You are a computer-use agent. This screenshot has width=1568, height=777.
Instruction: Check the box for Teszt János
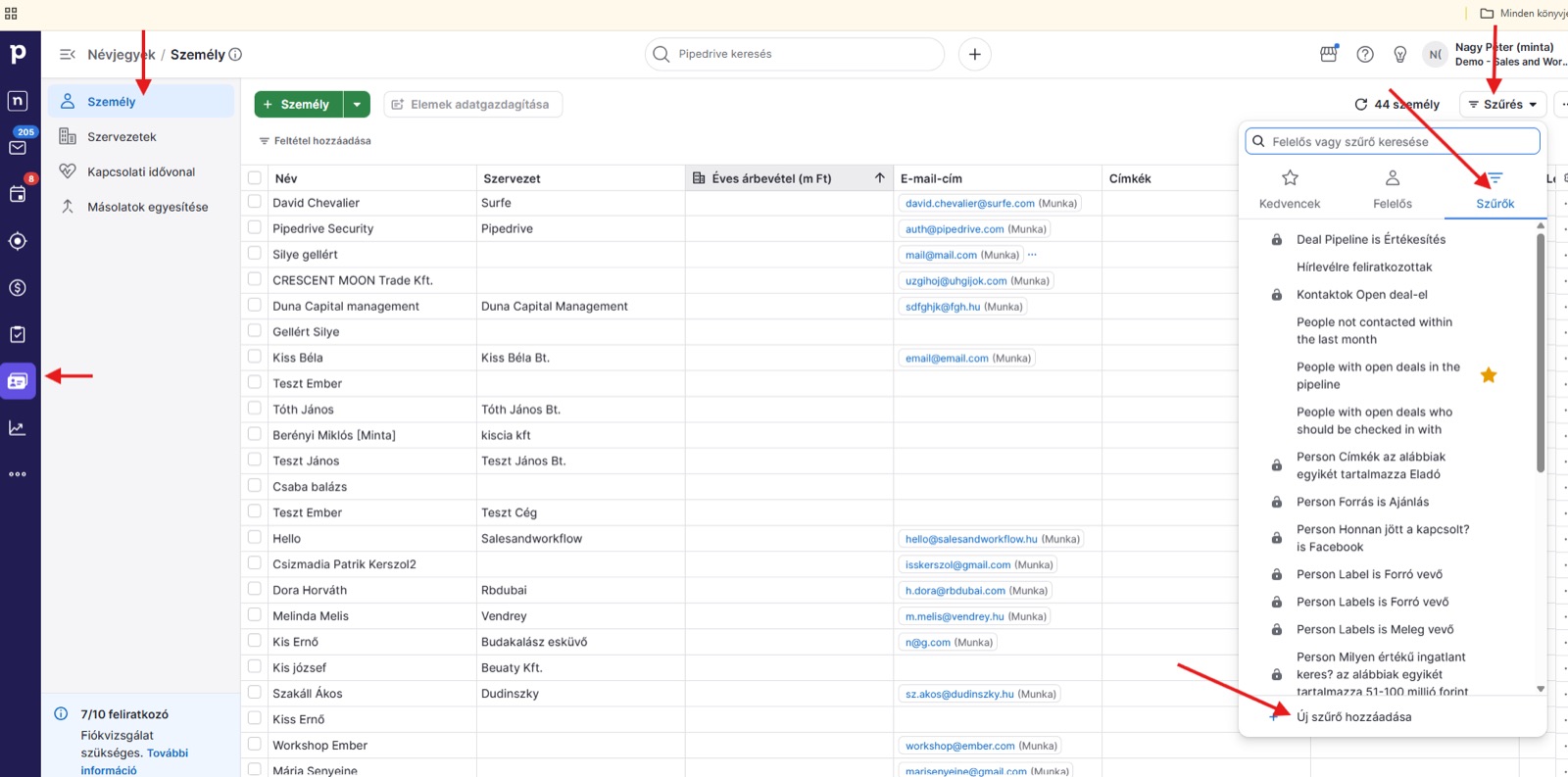255,460
